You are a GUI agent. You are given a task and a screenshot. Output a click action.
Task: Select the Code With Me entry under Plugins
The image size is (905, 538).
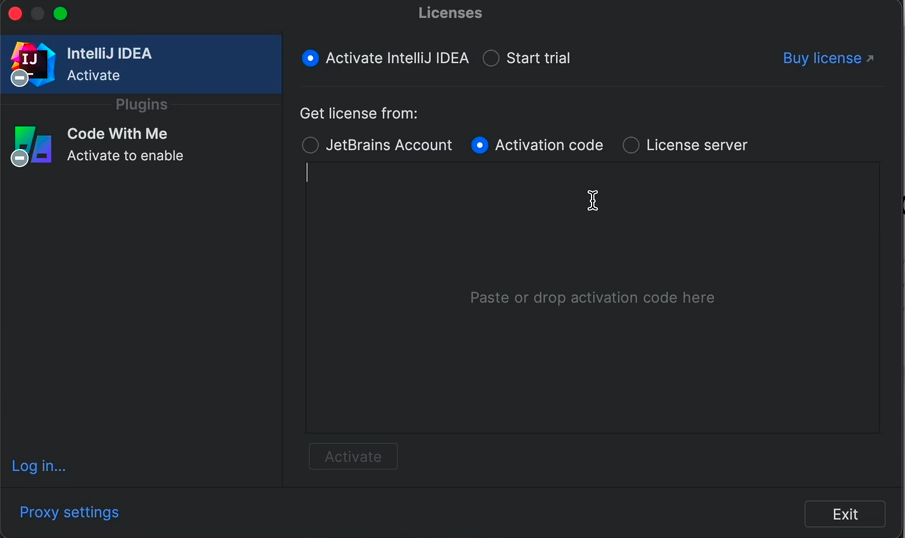click(117, 134)
